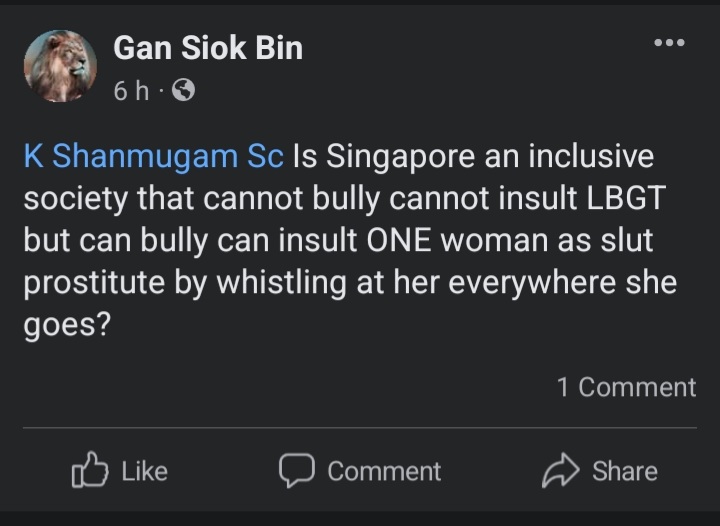Open the lion profile picture
Screen dimensions: 720x526
60,66
